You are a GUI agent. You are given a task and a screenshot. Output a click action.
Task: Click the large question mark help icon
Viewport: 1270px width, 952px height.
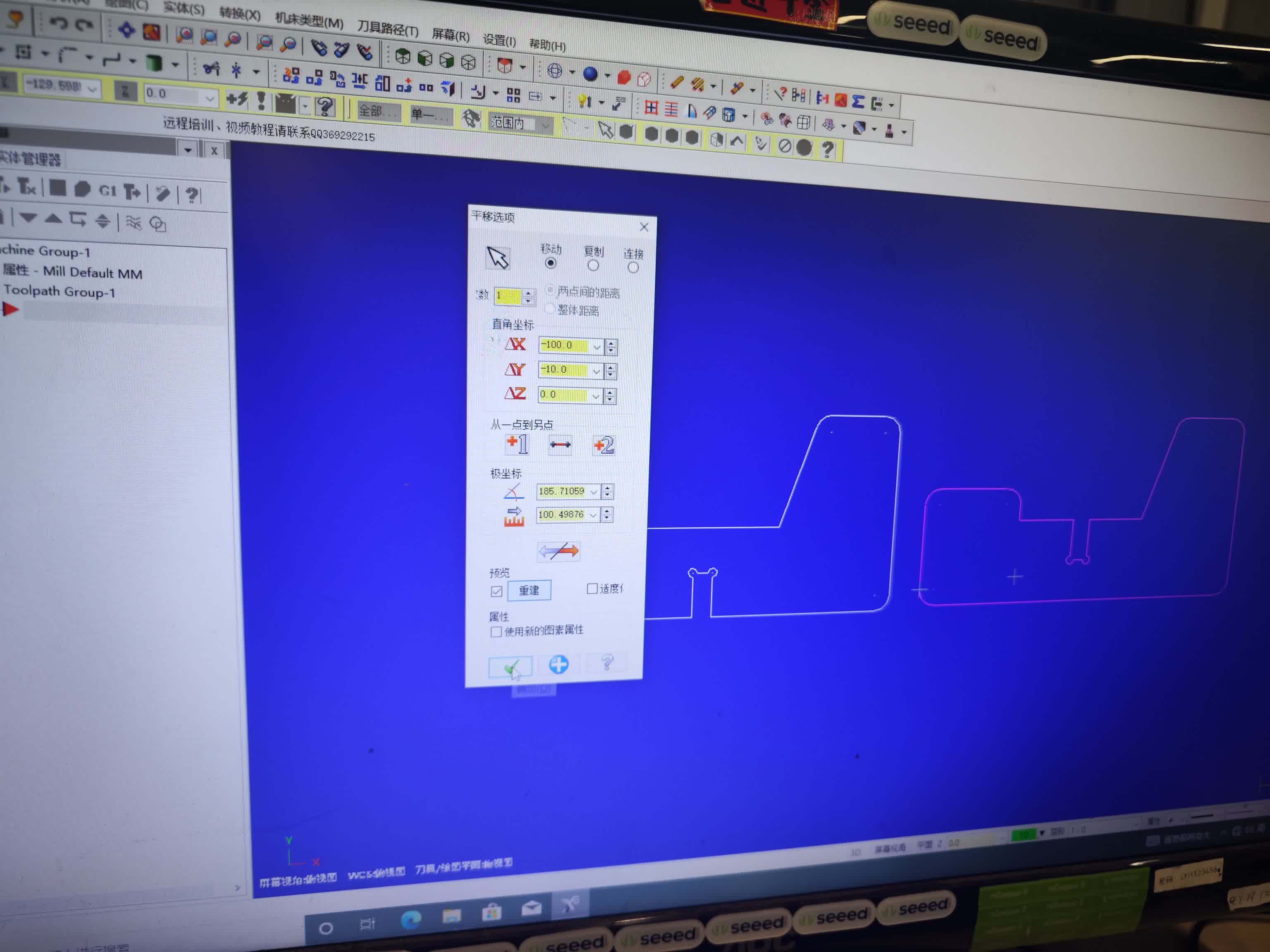(x=325, y=107)
